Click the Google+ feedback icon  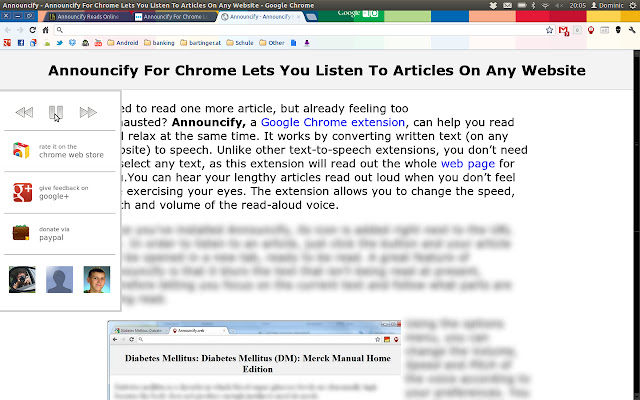coord(20,192)
